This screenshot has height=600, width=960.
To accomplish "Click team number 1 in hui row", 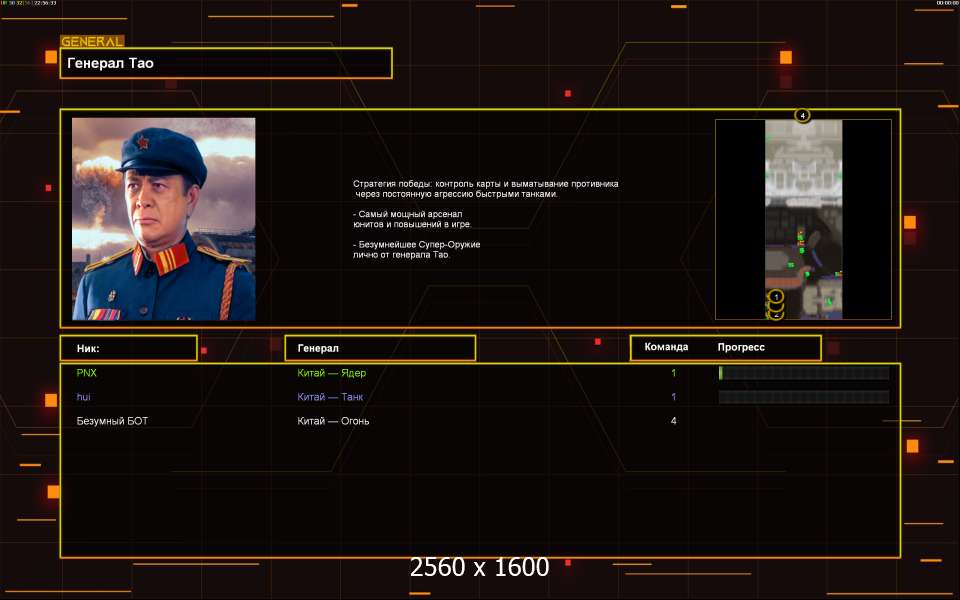I will [x=673, y=397].
